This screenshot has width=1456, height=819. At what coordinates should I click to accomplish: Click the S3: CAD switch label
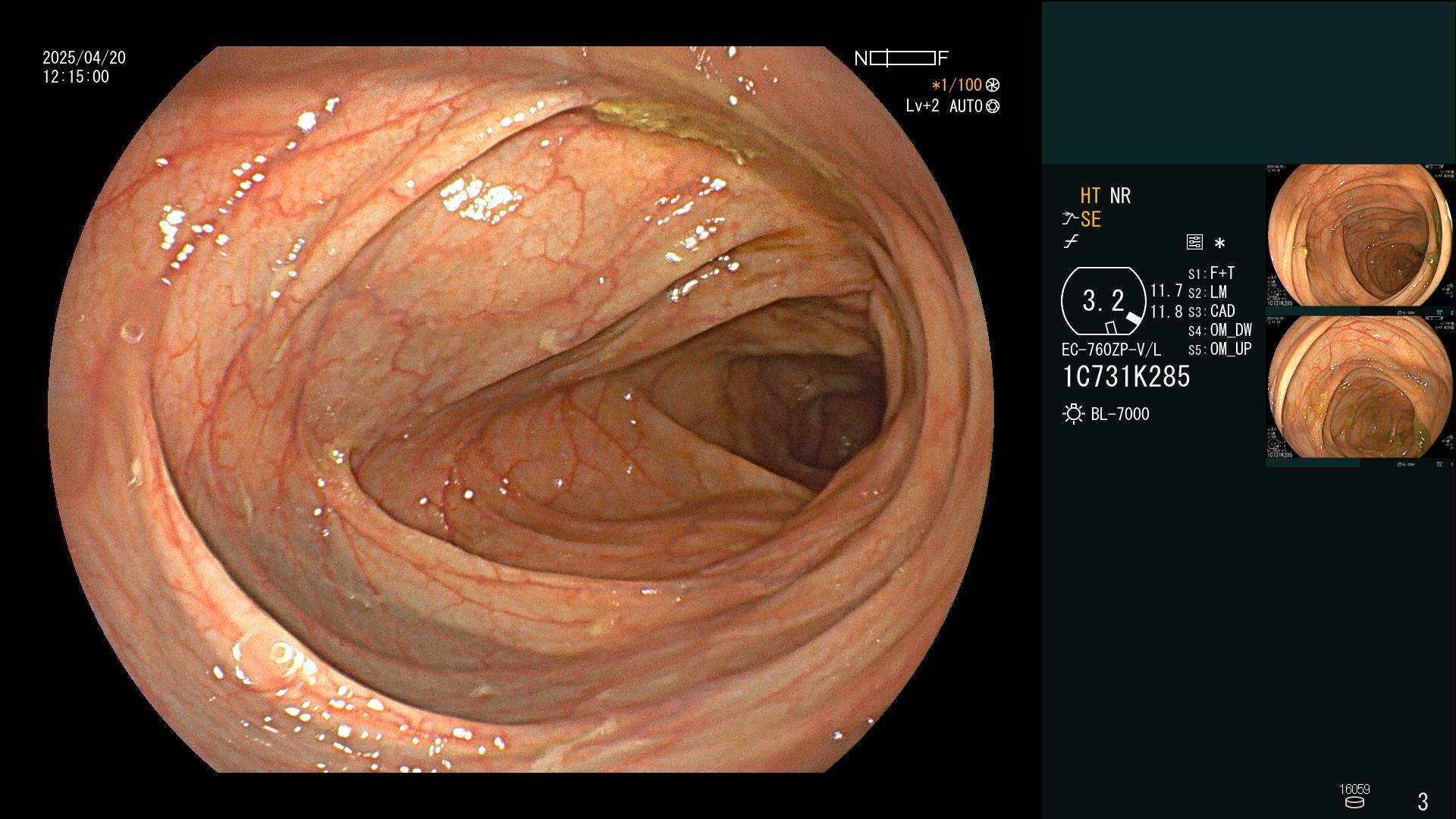click(x=1211, y=311)
